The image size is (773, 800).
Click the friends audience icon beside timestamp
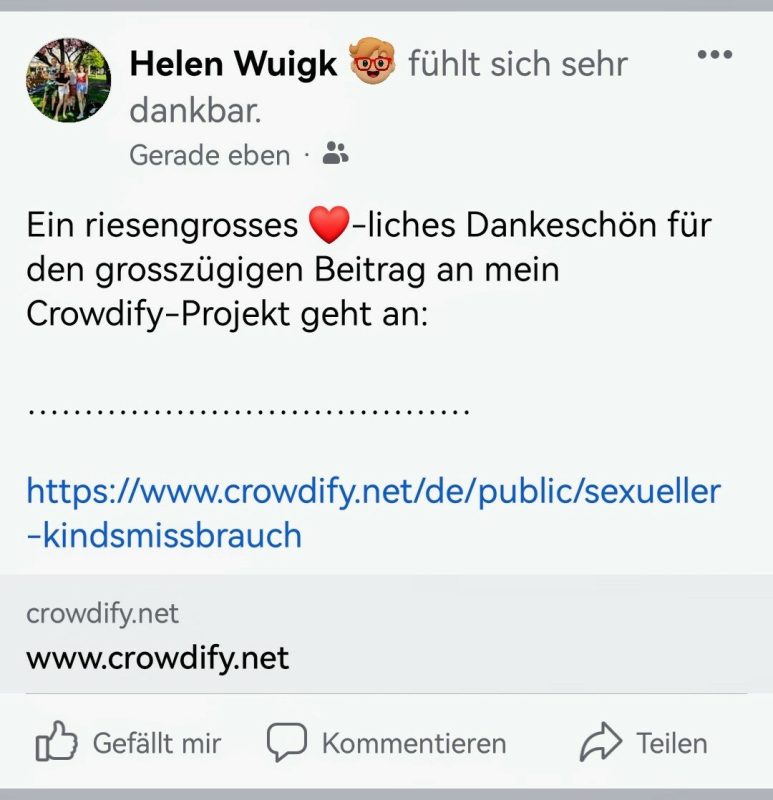tap(336, 153)
